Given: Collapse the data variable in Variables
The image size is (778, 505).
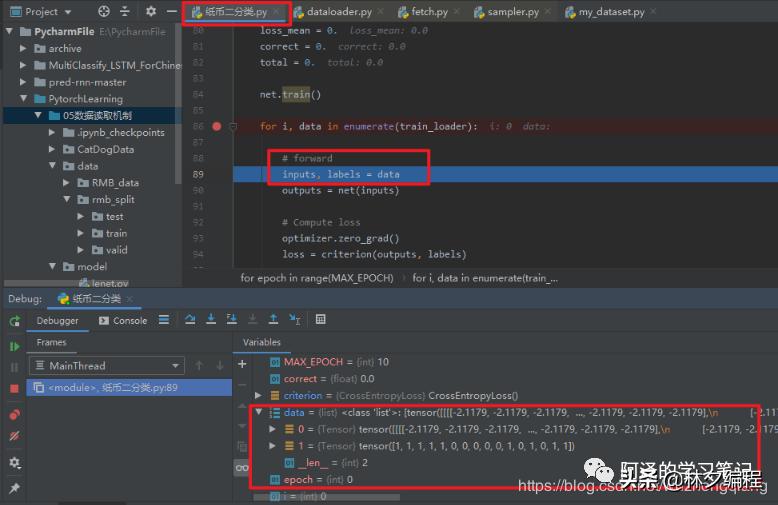Looking at the screenshot, I should click(x=259, y=412).
